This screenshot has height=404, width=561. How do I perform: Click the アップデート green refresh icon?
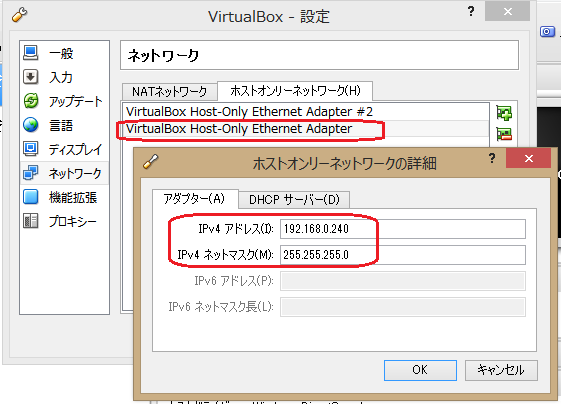click(30, 101)
